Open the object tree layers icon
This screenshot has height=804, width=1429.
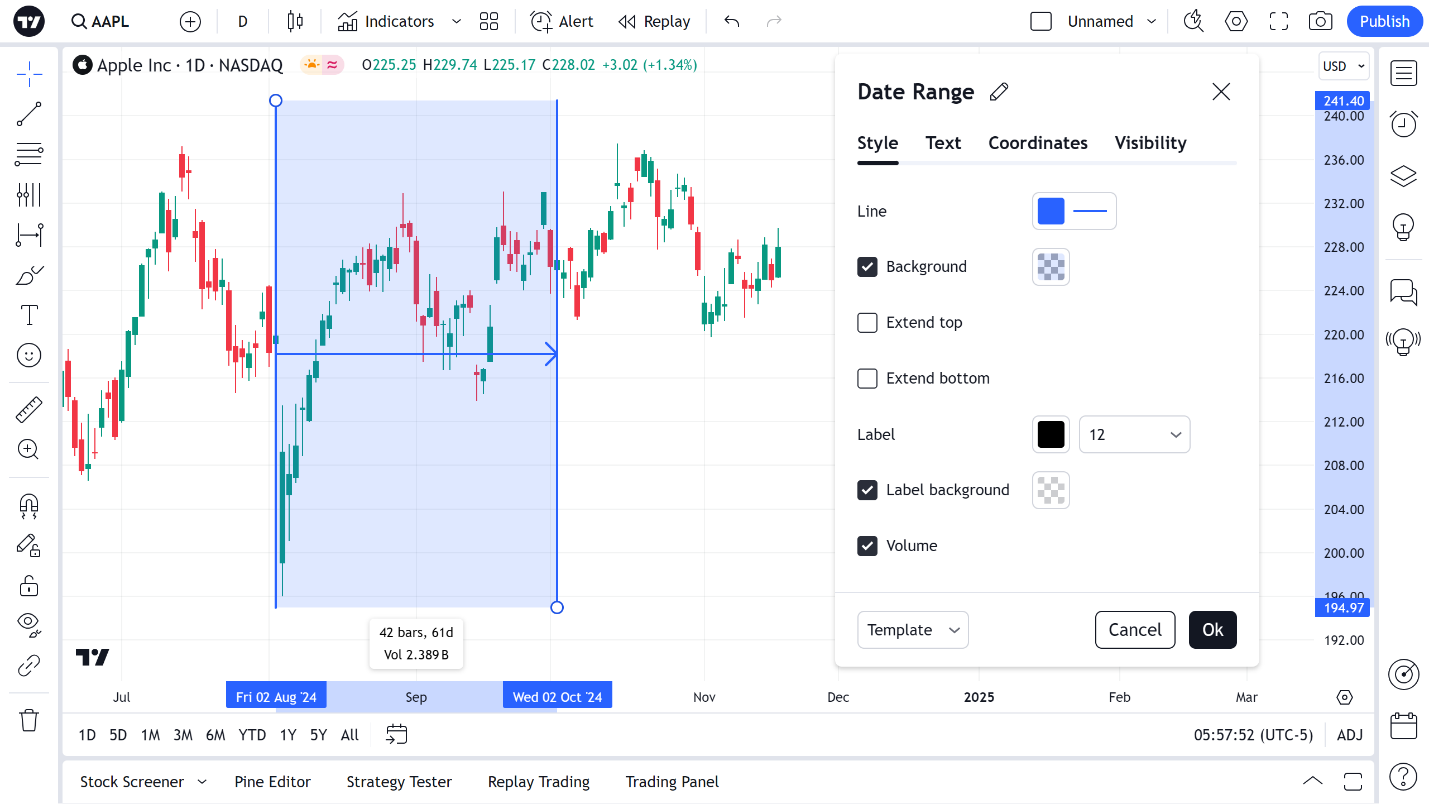coord(1404,176)
